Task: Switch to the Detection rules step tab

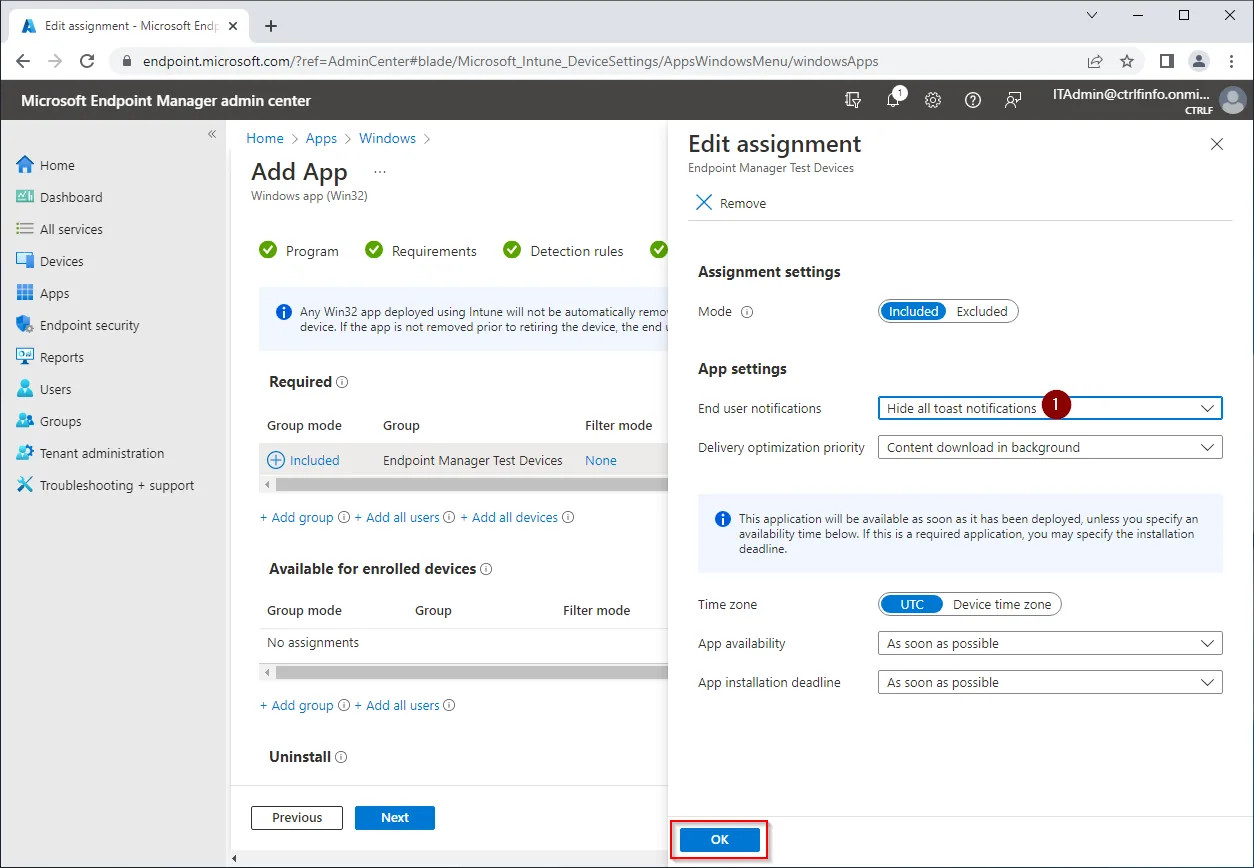Action: coord(563,251)
